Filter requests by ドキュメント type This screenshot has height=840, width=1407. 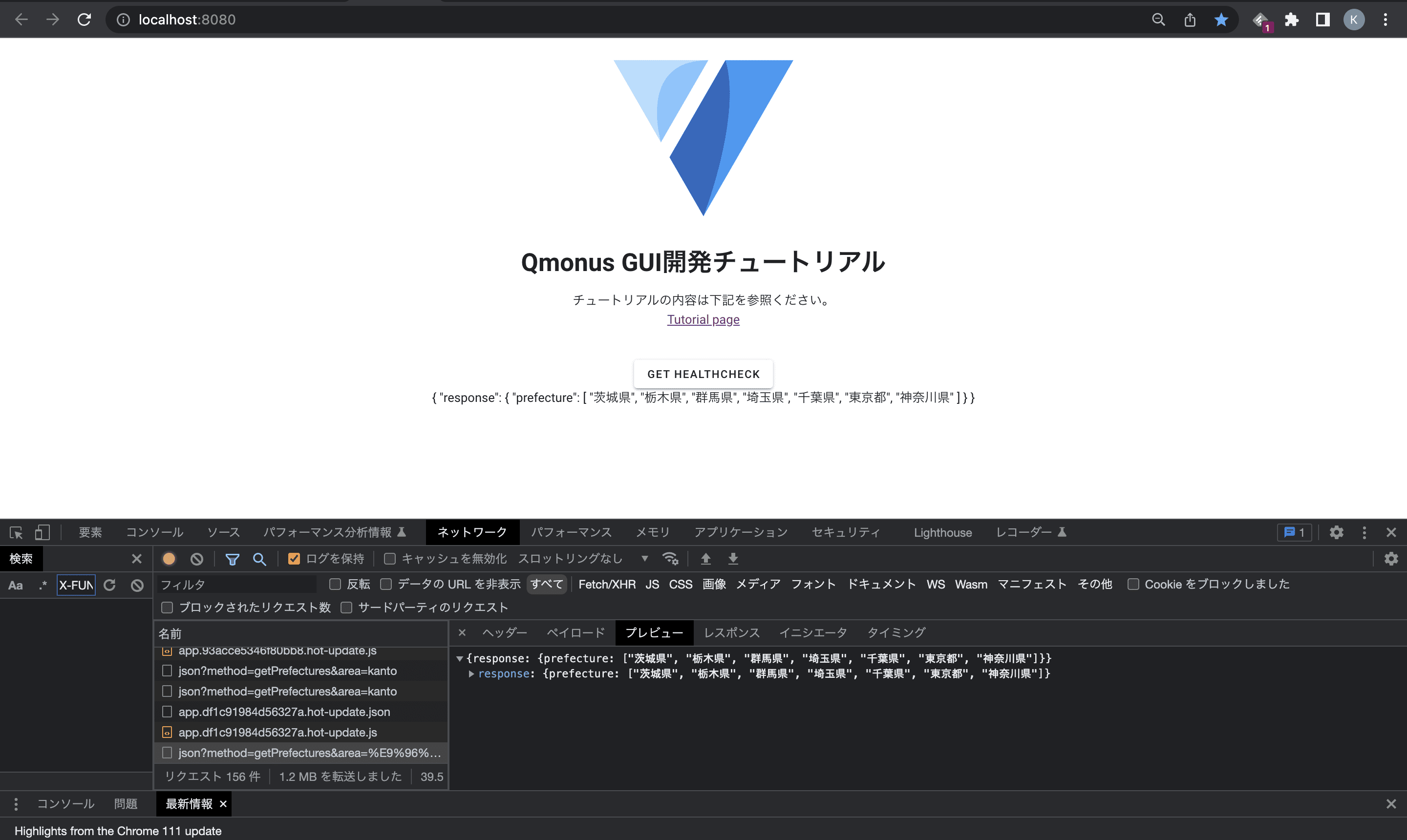coord(881,585)
